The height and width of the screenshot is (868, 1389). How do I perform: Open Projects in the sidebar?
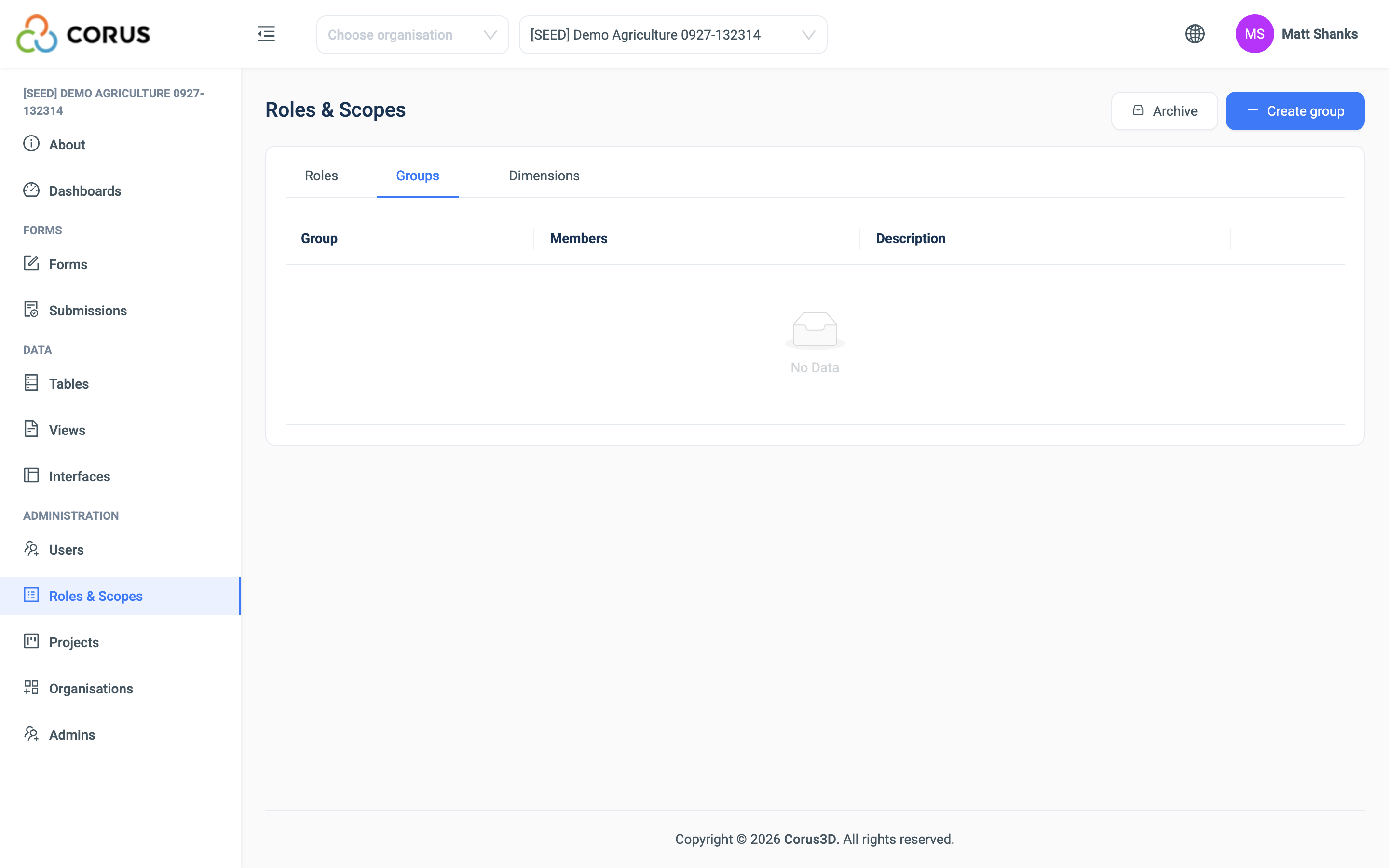click(x=121, y=642)
